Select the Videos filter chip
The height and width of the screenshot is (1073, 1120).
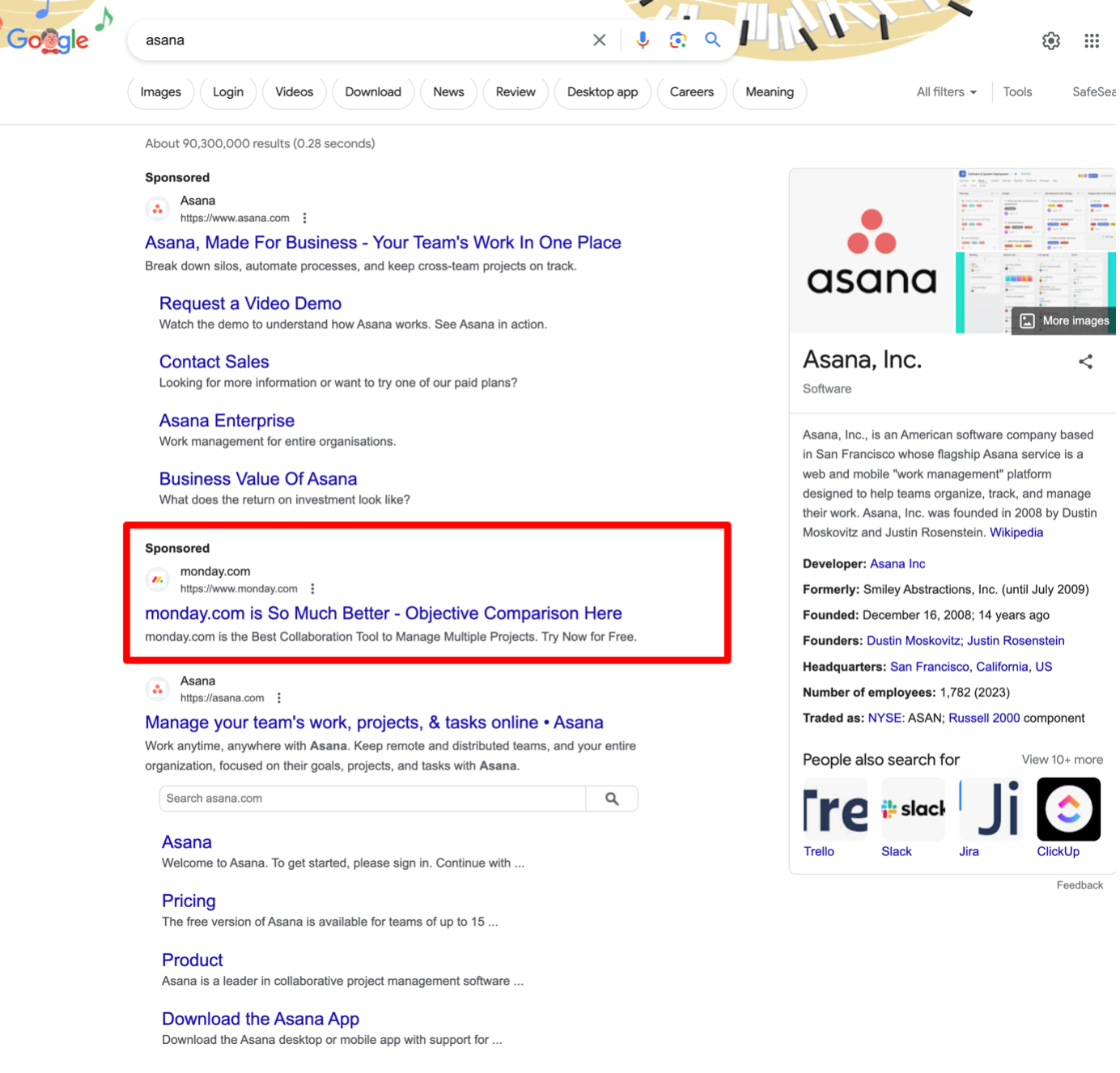tap(294, 92)
